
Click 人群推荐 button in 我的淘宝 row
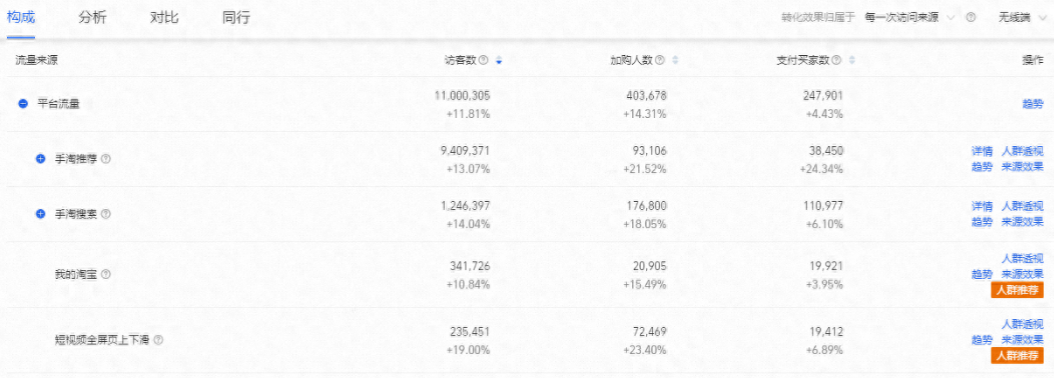1017,290
